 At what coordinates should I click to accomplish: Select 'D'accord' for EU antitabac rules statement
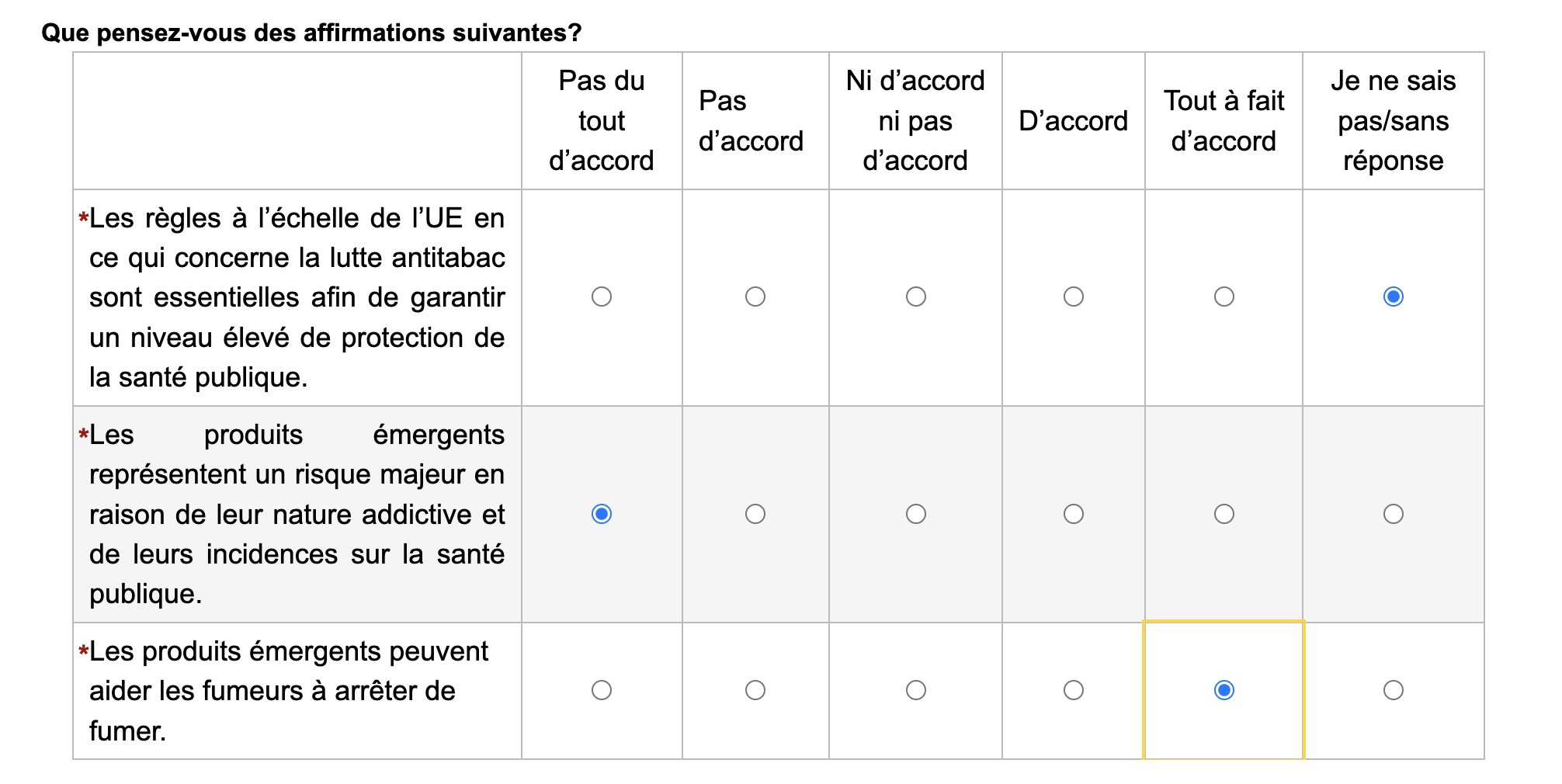1074,297
